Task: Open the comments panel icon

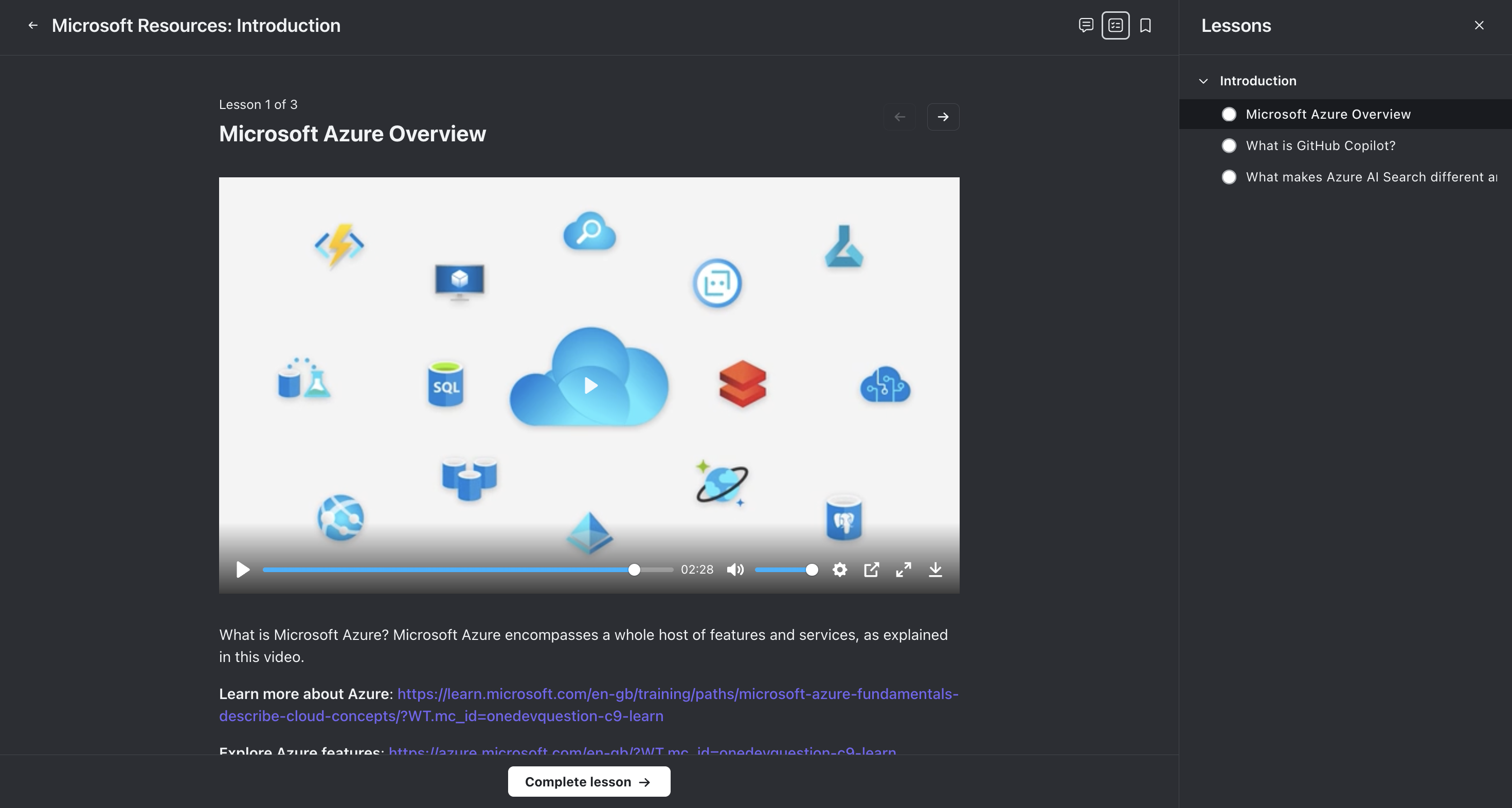Action: (x=1086, y=25)
